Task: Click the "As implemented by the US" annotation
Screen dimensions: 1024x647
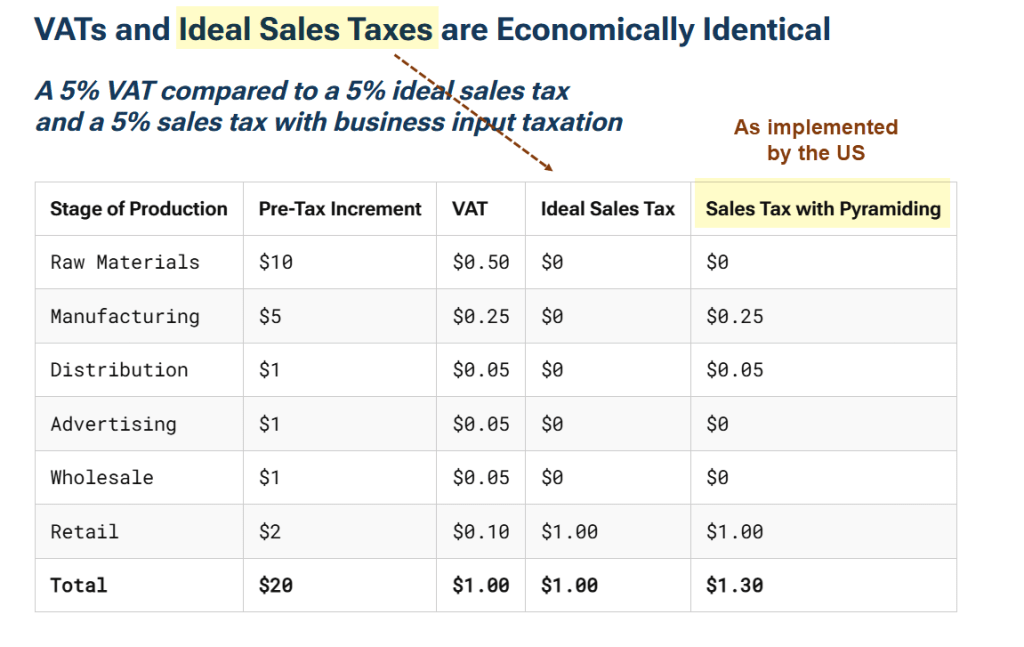Action: (x=815, y=140)
